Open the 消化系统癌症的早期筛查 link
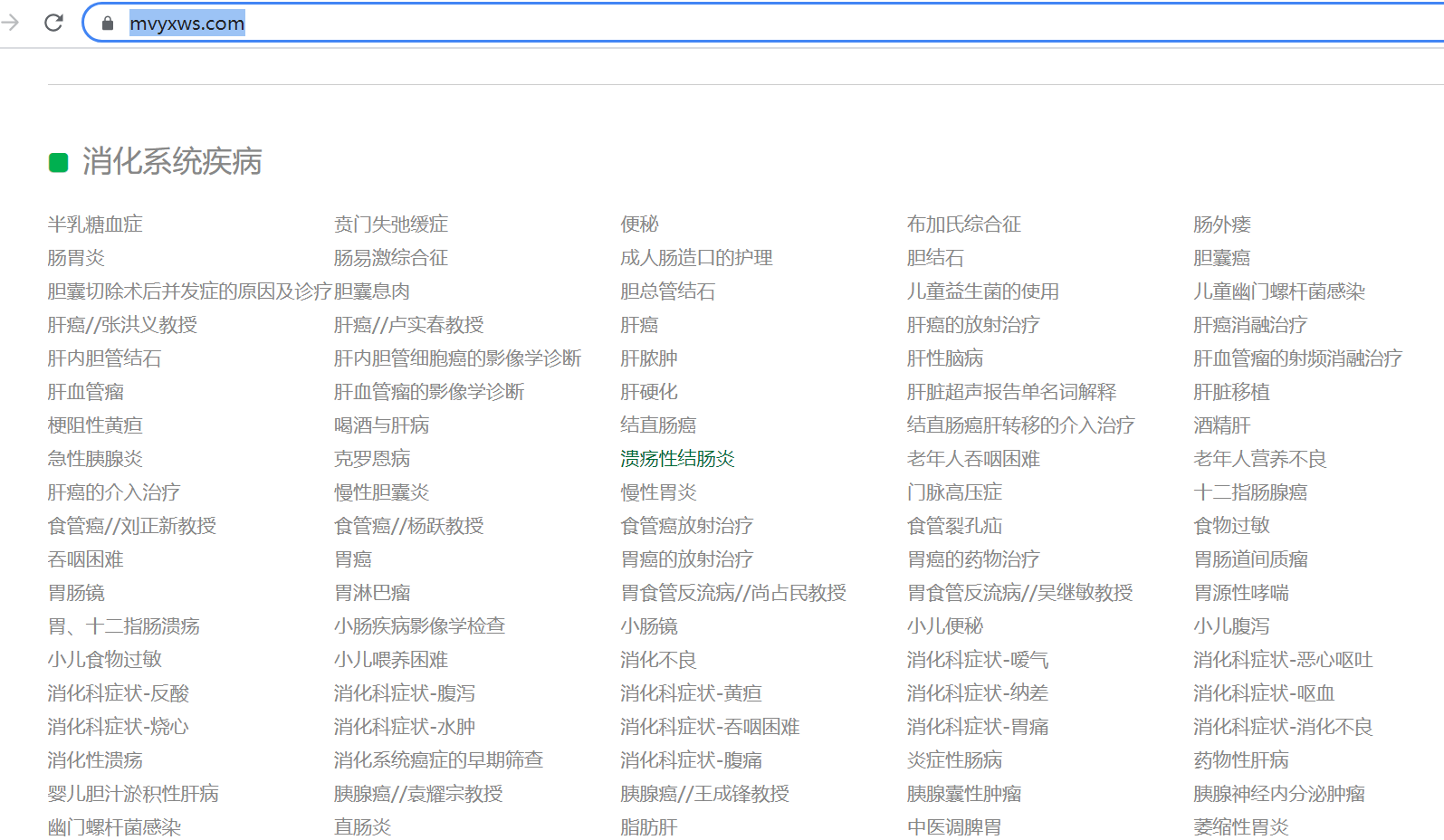The height and width of the screenshot is (840, 1444). [x=438, y=760]
